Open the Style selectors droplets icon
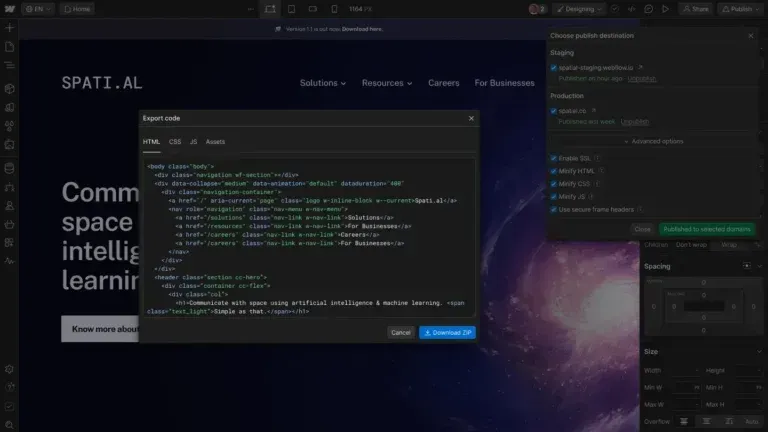 pyautogui.click(x=9, y=126)
